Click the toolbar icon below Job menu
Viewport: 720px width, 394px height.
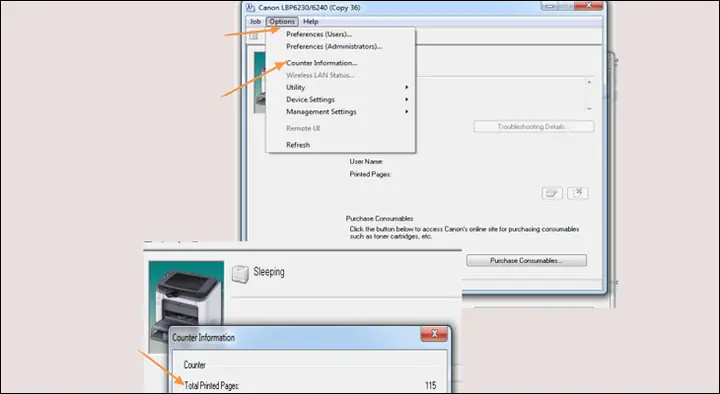pos(253,36)
